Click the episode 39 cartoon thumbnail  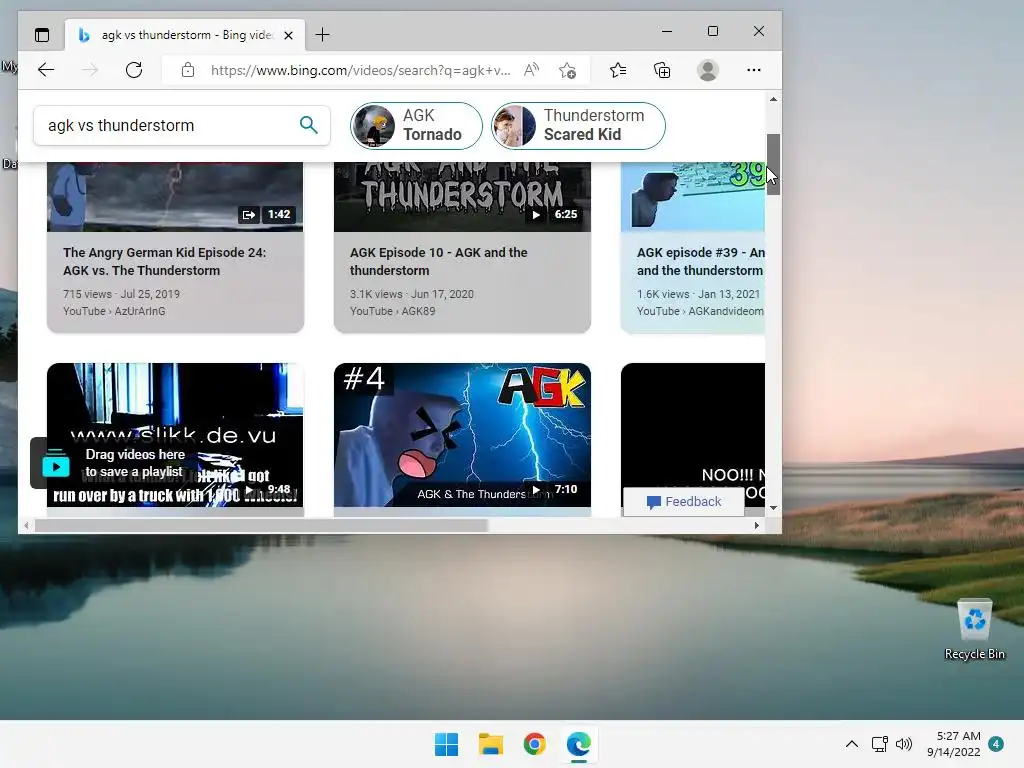[693, 197]
